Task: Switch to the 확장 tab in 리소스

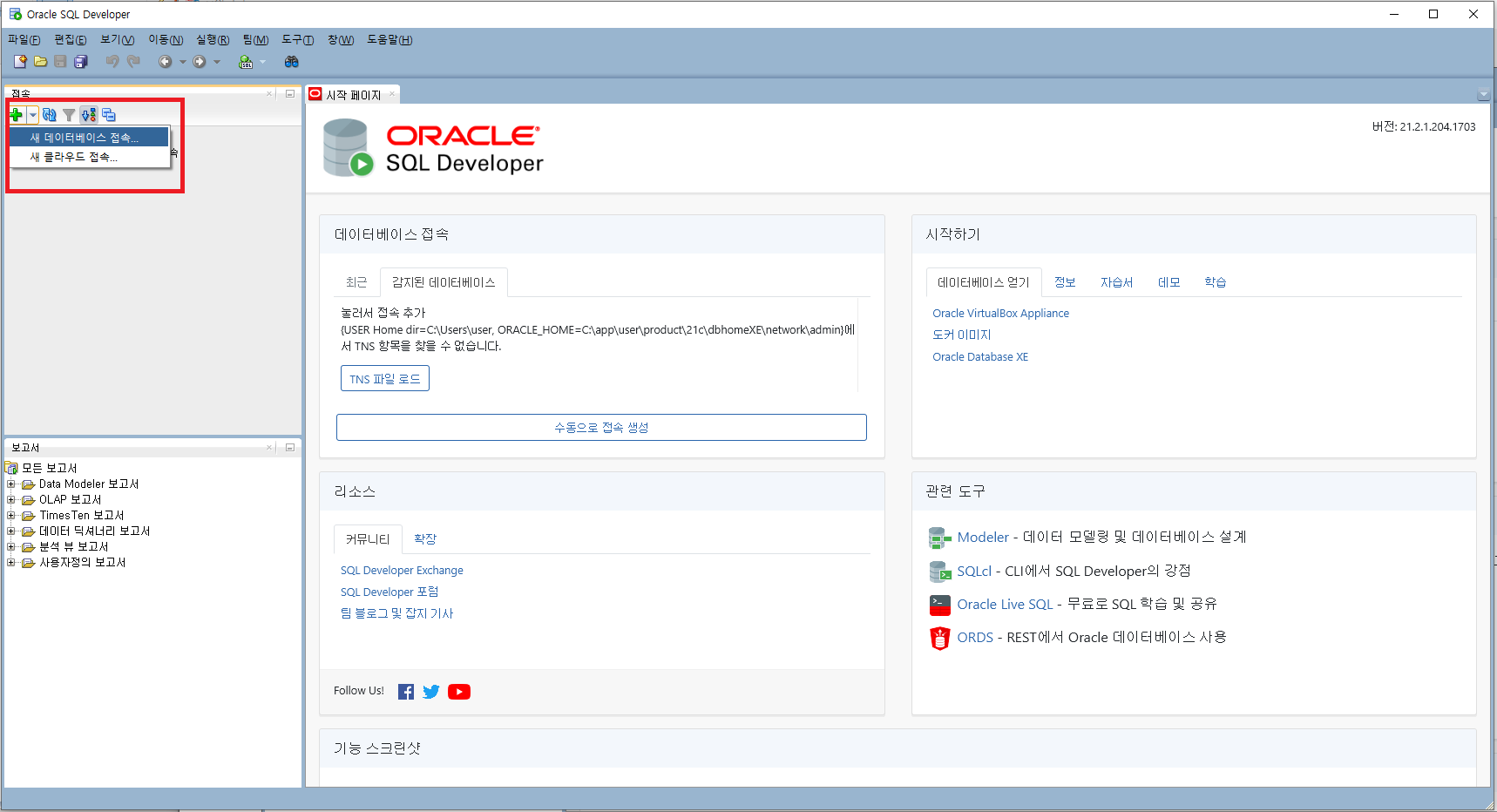Action: coord(425,539)
